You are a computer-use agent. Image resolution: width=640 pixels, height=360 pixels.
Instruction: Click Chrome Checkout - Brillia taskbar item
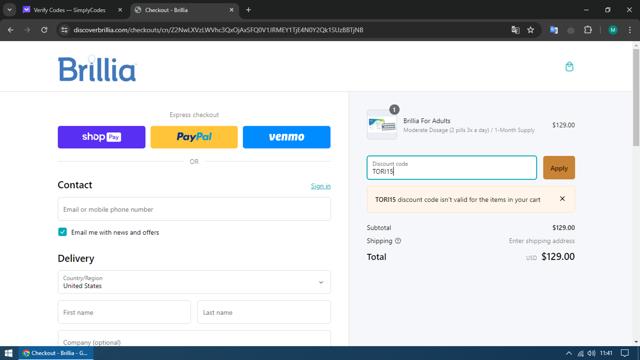(56, 353)
